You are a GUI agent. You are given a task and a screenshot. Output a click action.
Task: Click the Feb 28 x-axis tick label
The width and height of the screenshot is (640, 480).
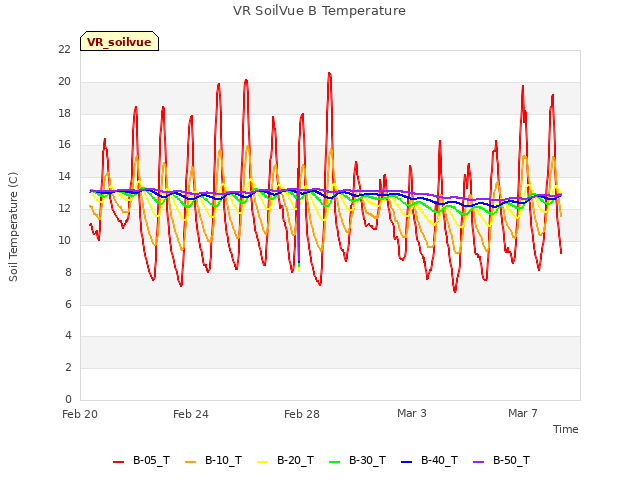tap(302, 414)
